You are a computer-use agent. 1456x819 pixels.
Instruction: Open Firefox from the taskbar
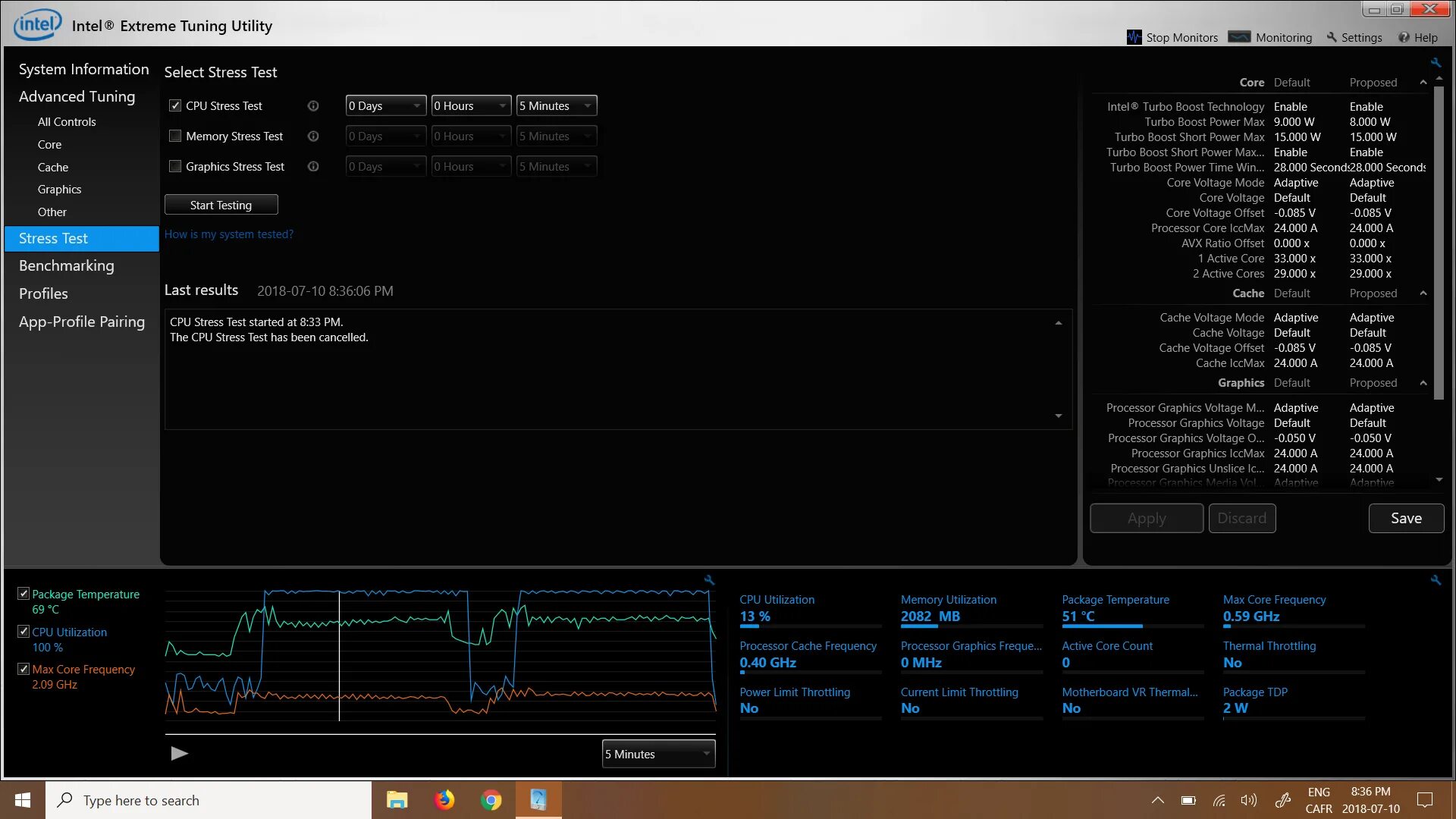[444, 800]
